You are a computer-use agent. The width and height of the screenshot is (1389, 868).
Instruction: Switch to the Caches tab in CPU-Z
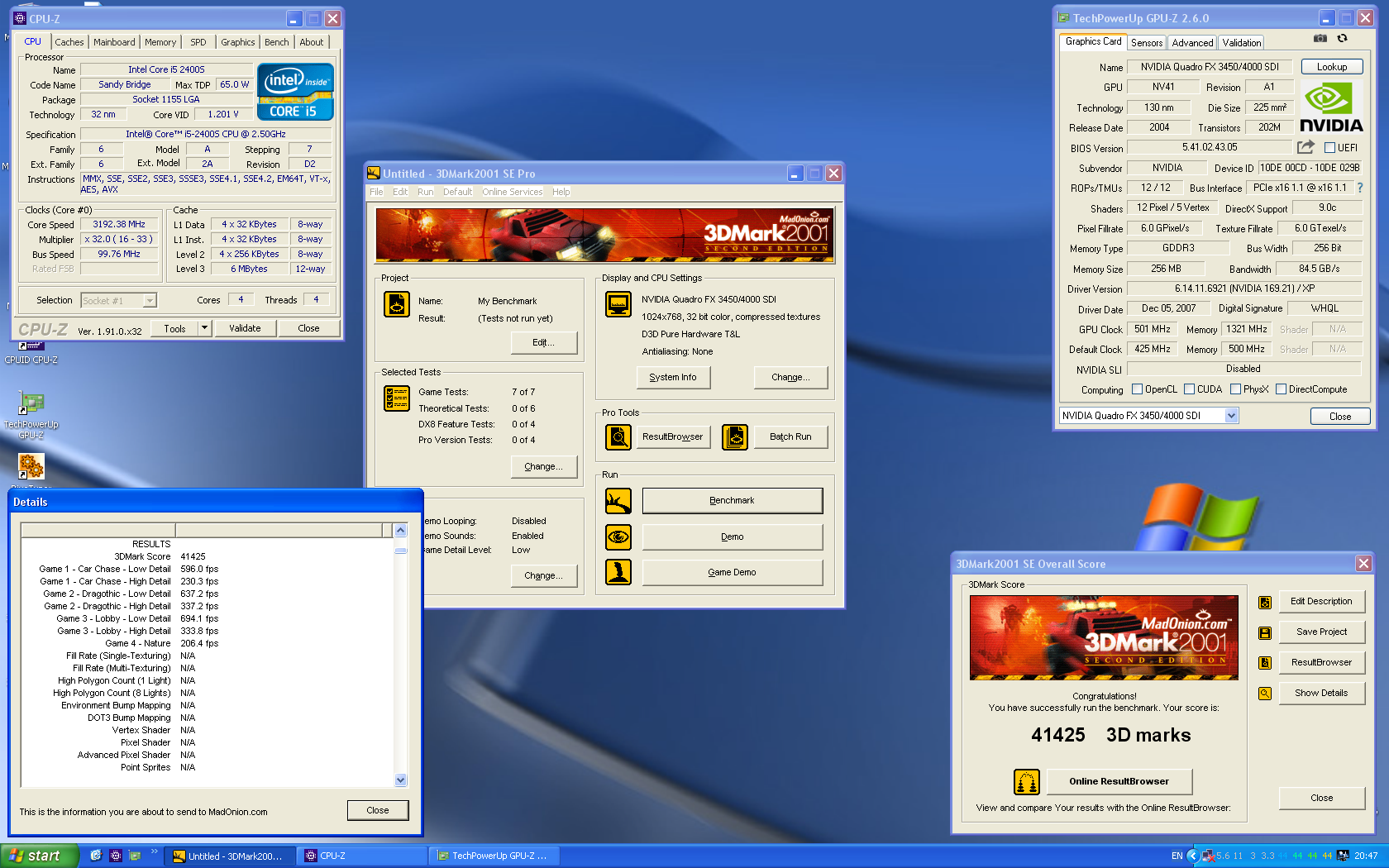(x=69, y=42)
